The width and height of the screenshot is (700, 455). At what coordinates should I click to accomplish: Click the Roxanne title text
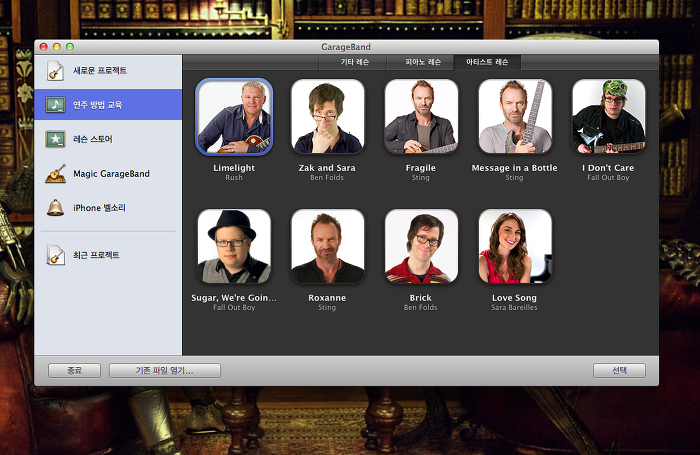[x=327, y=298]
